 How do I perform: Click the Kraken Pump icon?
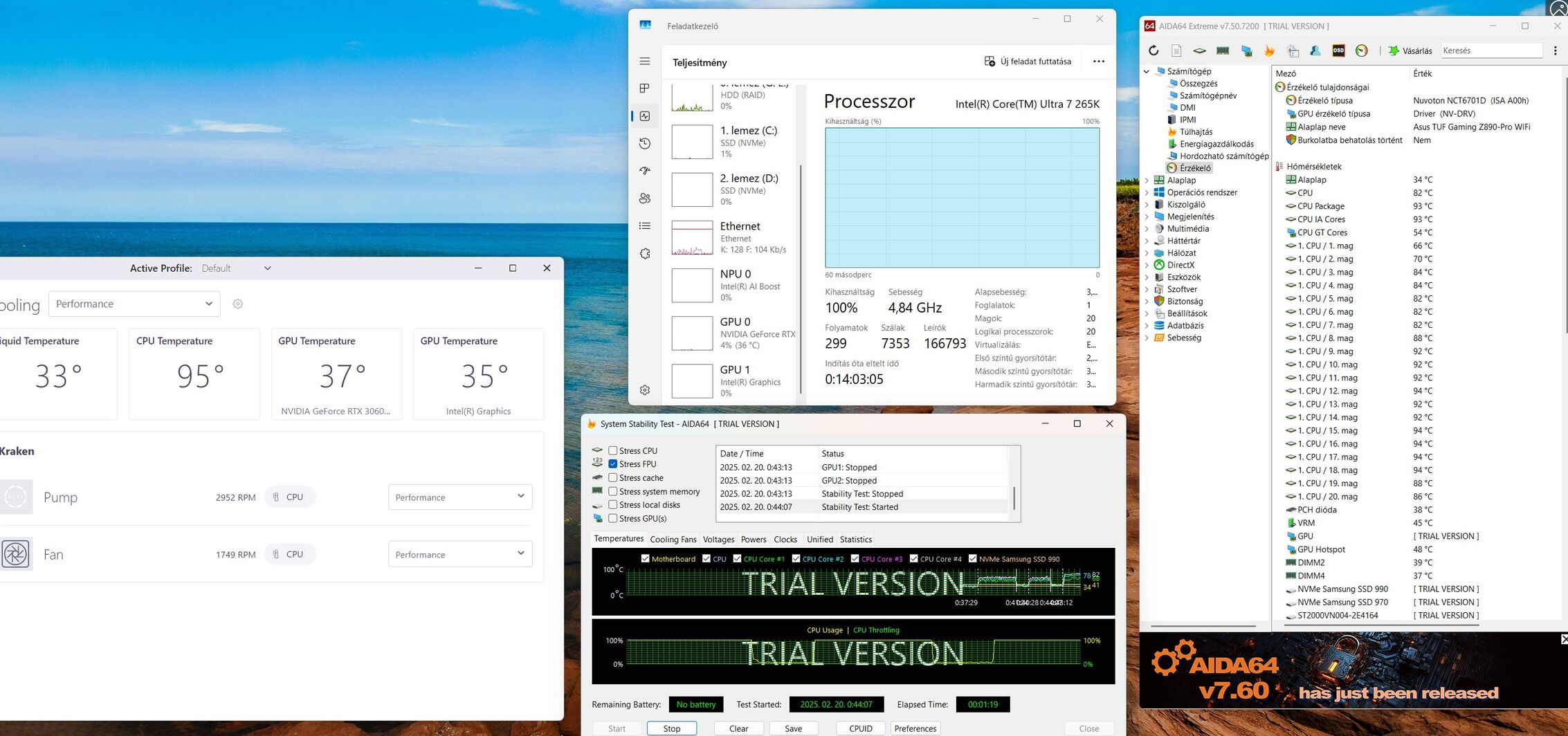(x=15, y=497)
